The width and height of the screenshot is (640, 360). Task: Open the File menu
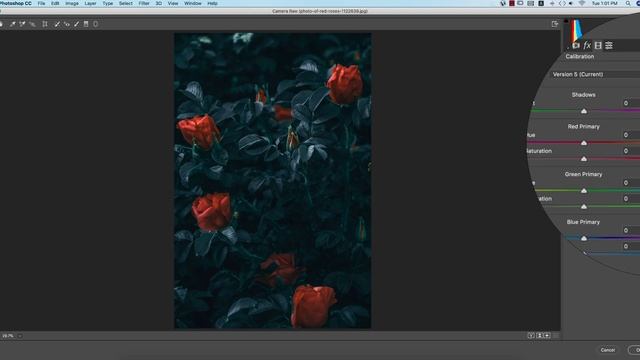41,3
